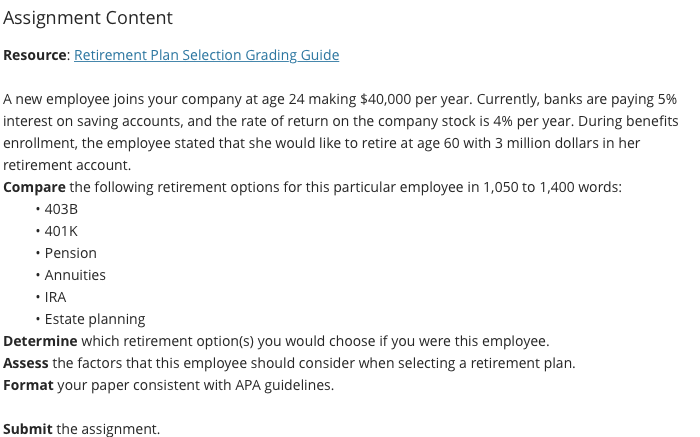Open Retirement Plan Selection Grading Guide link
700x437 pixels.
pos(206,55)
